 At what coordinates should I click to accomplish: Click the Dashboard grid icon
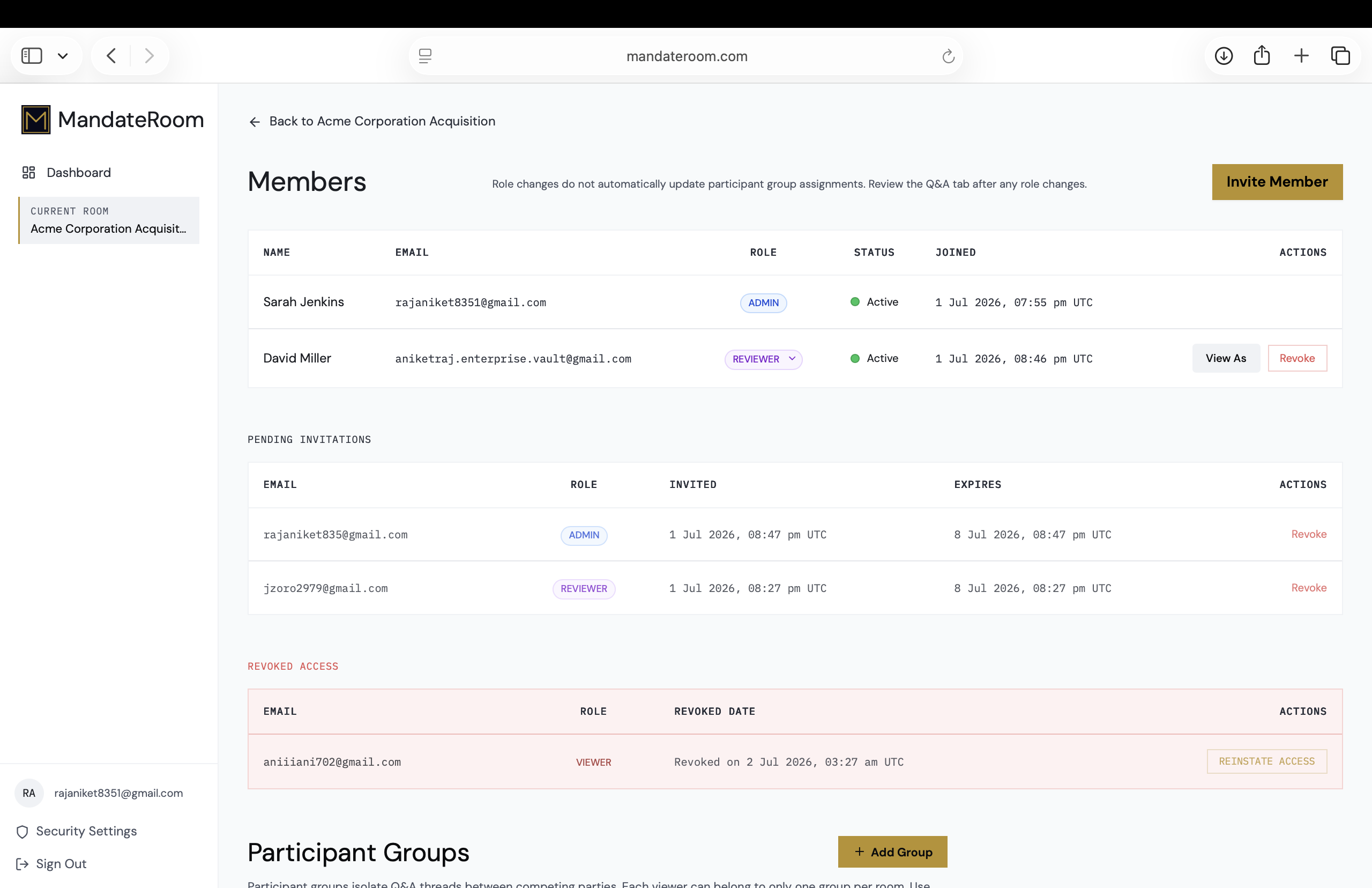click(29, 173)
